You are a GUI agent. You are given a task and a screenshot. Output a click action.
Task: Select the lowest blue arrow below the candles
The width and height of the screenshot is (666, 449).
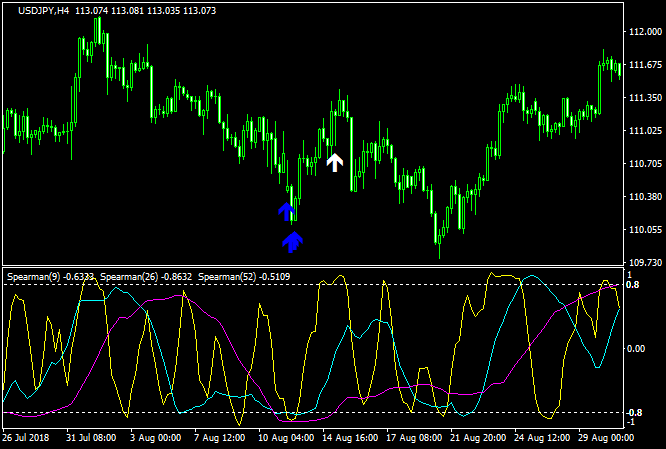point(292,242)
